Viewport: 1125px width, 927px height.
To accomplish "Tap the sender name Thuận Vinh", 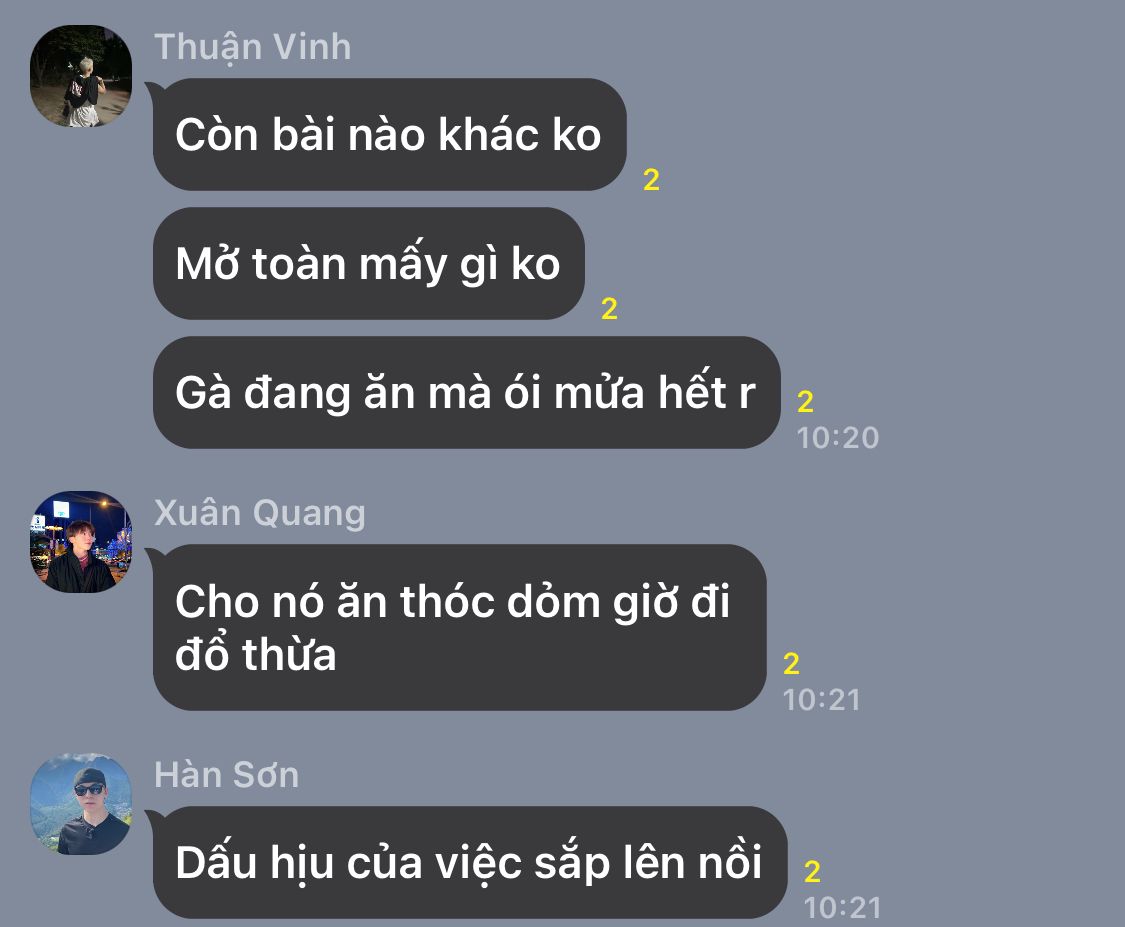I will point(253,47).
